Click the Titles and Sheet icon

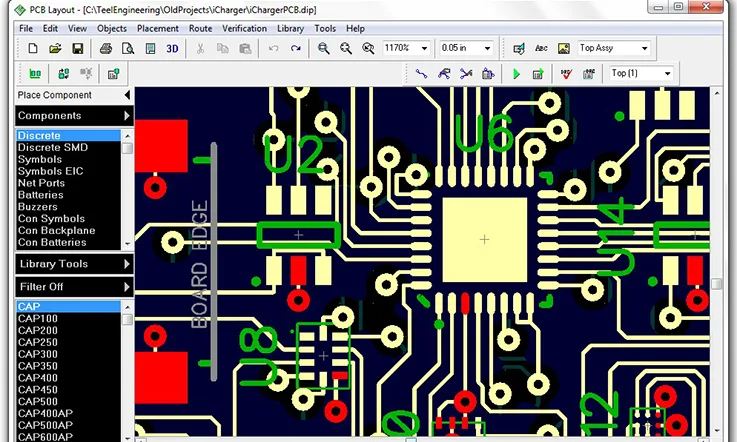pyautogui.click(x=150, y=48)
